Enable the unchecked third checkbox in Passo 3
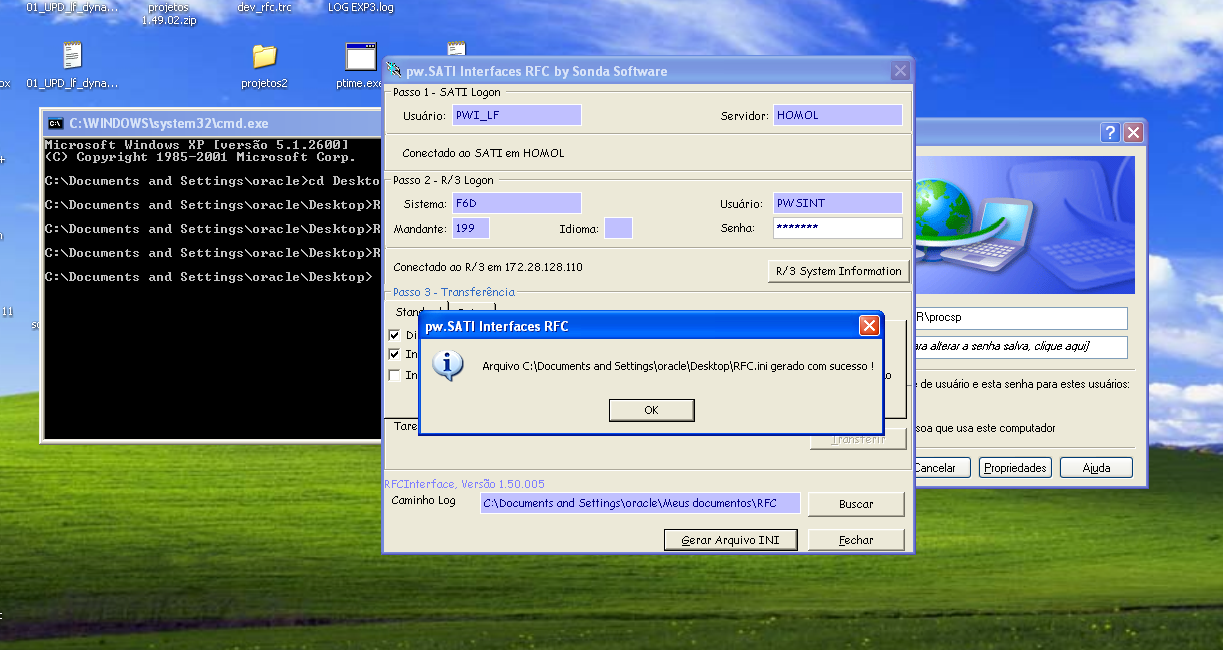The height and width of the screenshot is (650, 1223). point(394,375)
